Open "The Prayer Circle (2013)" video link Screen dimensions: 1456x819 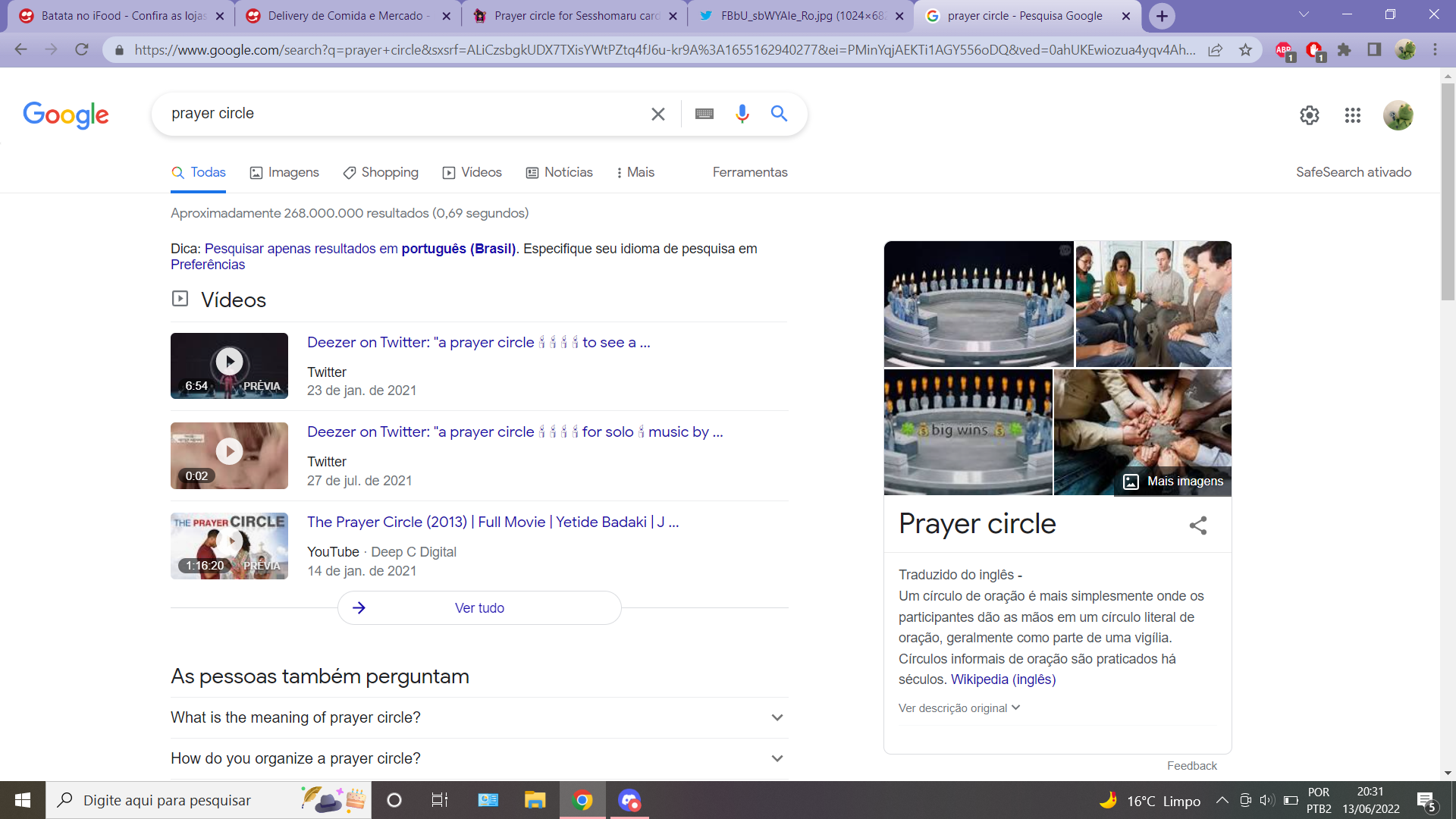tap(493, 522)
